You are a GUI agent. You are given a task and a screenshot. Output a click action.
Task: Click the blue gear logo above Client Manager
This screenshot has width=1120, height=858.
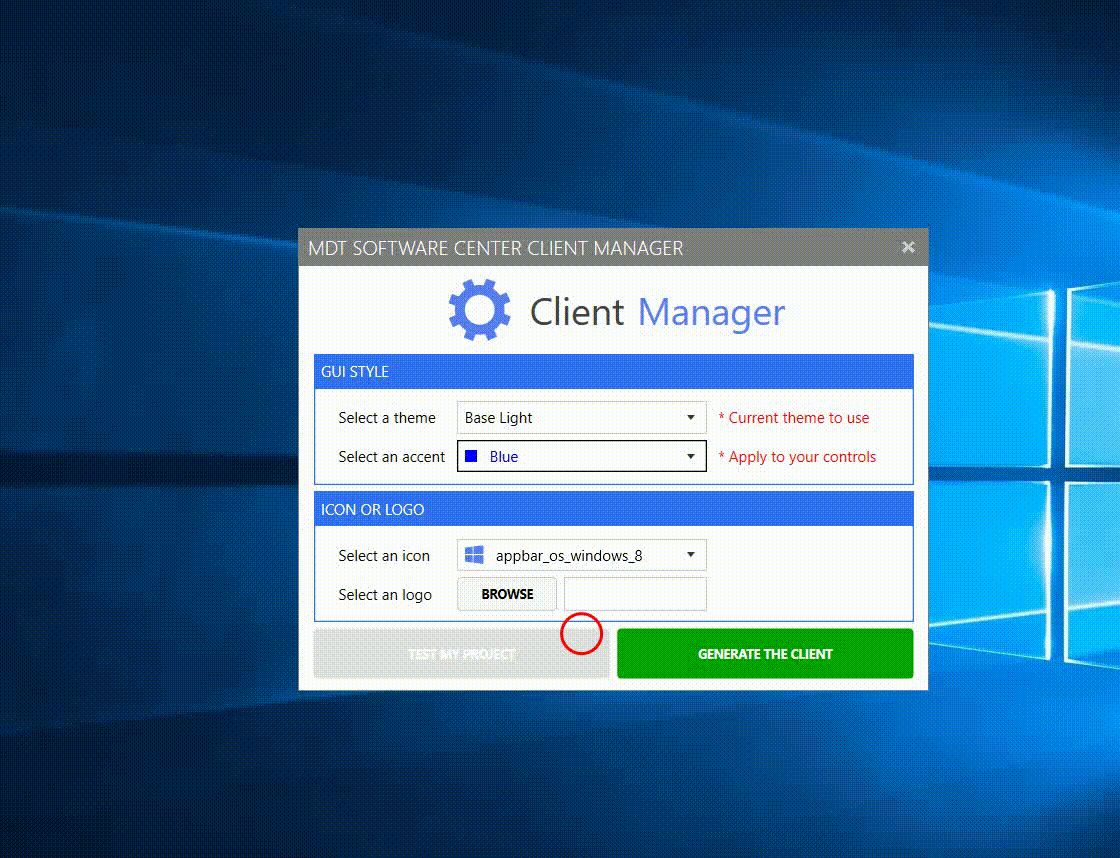click(478, 311)
